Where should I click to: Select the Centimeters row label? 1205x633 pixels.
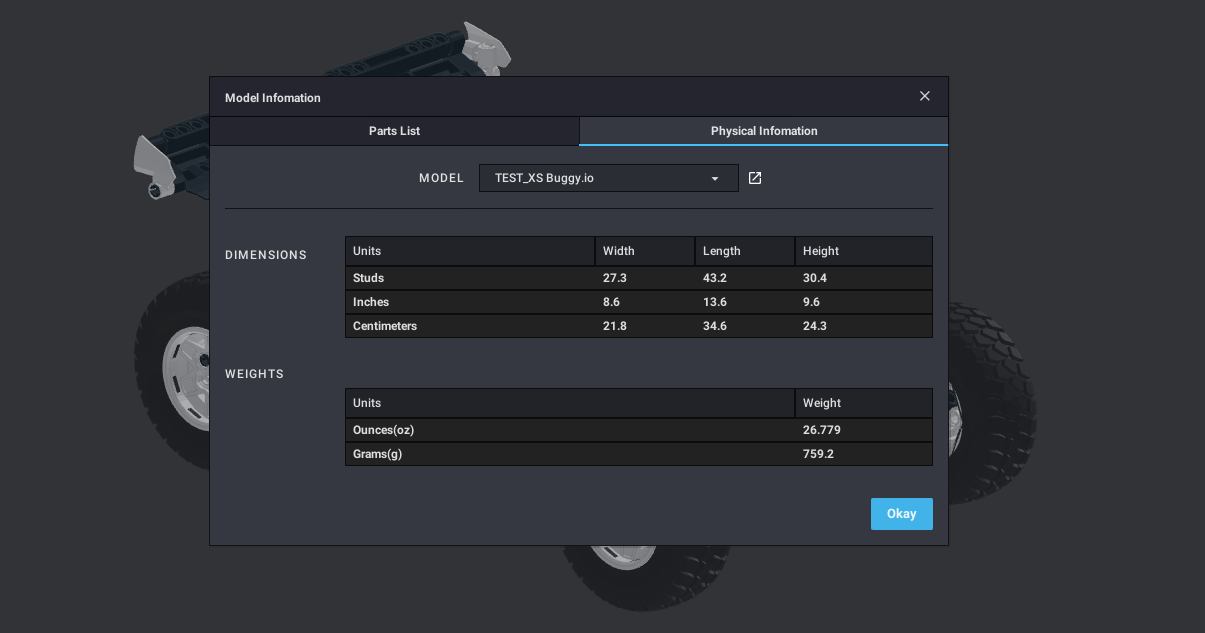click(x=385, y=326)
